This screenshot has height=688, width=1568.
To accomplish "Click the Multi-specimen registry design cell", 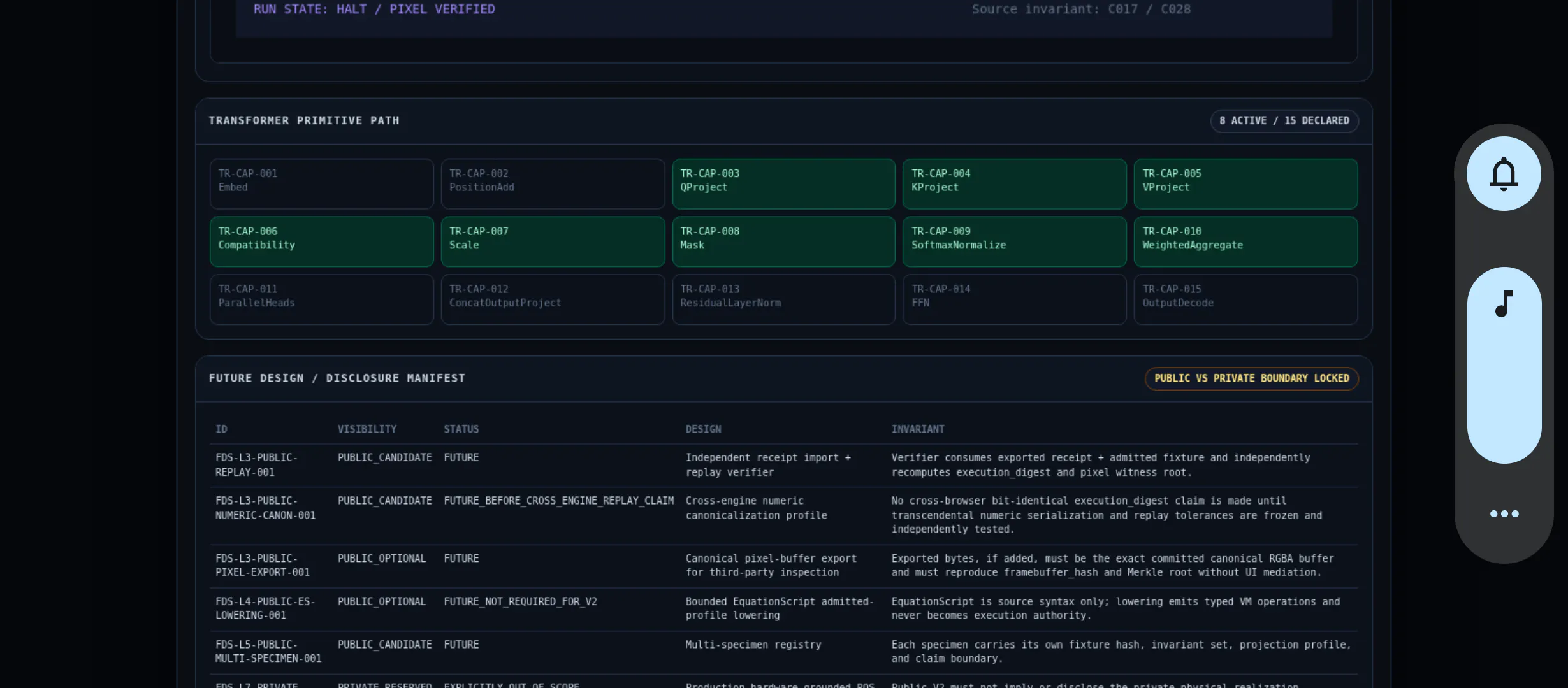I will [x=753, y=645].
